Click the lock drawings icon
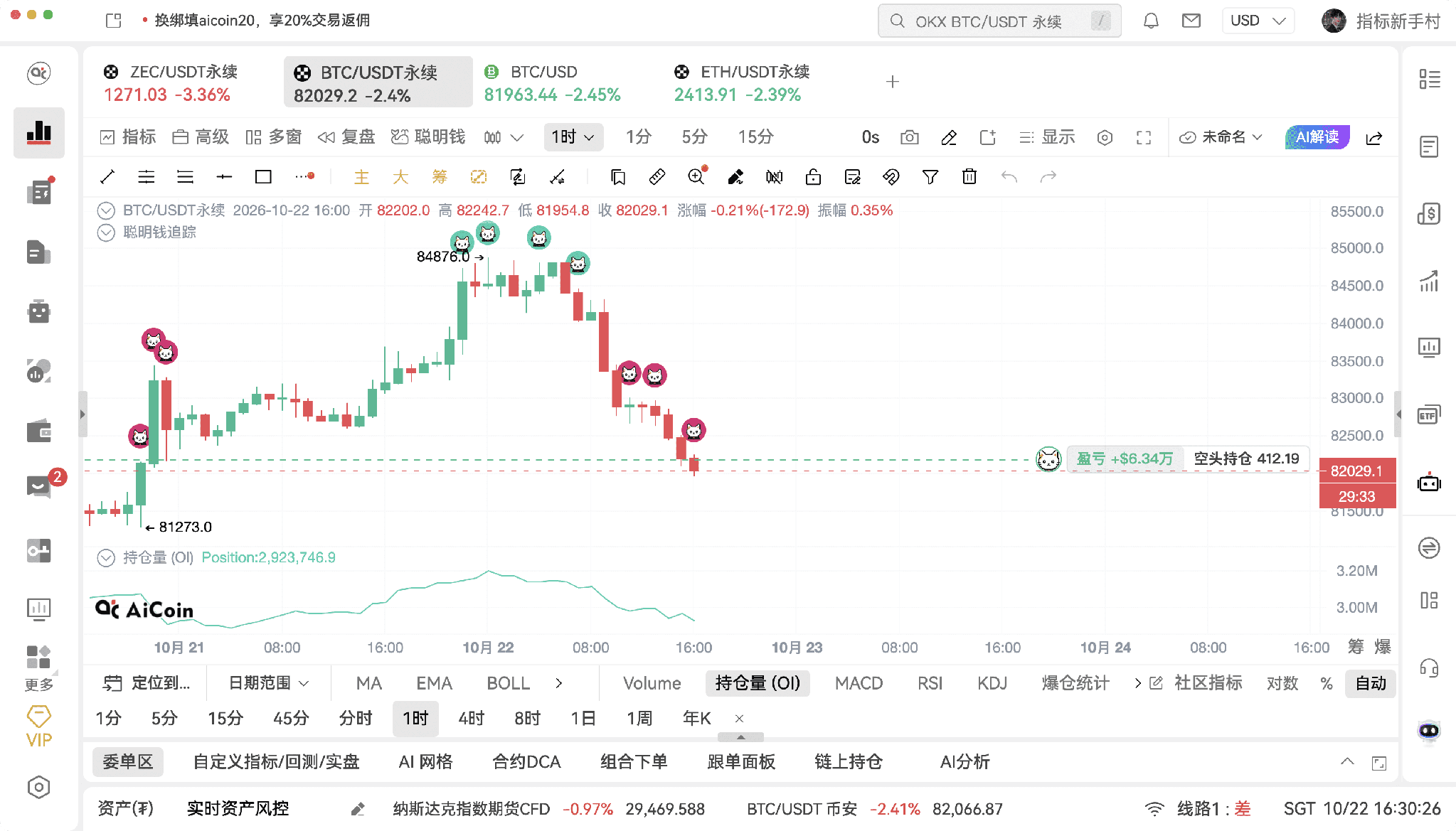This screenshot has width=1456, height=831. tap(813, 177)
